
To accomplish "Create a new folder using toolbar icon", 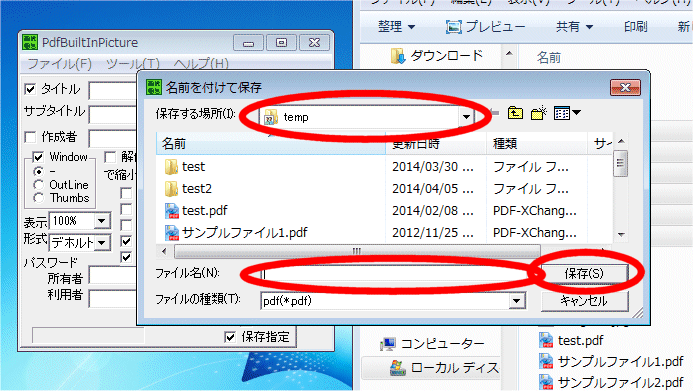I will (x=539, y=114).
